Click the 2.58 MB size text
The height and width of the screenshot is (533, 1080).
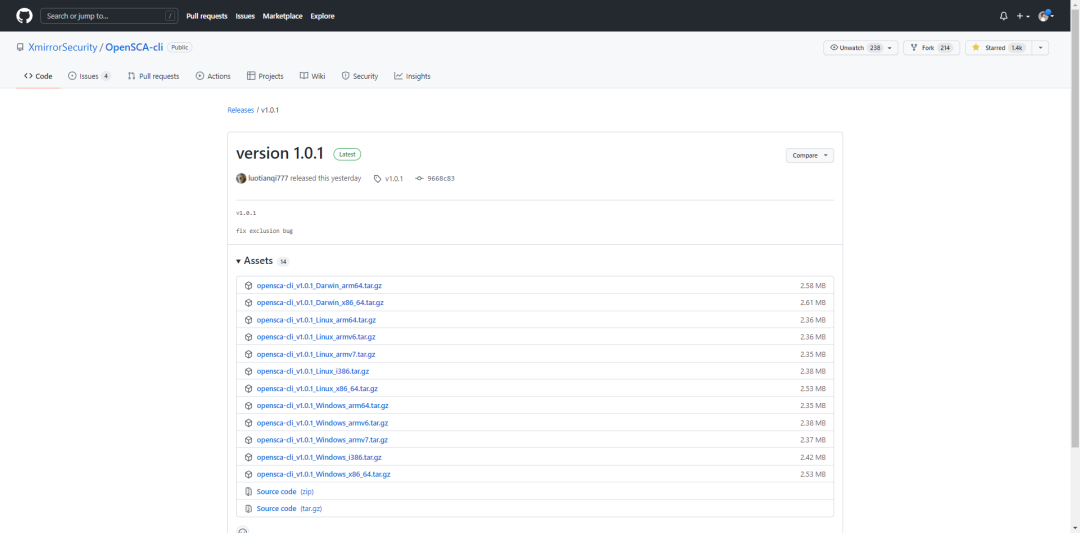(x=813, y=285)
